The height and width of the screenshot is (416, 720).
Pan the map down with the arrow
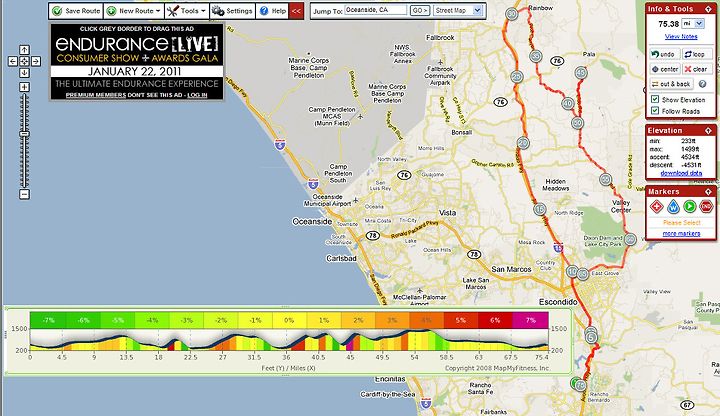(x=24, y=73)
